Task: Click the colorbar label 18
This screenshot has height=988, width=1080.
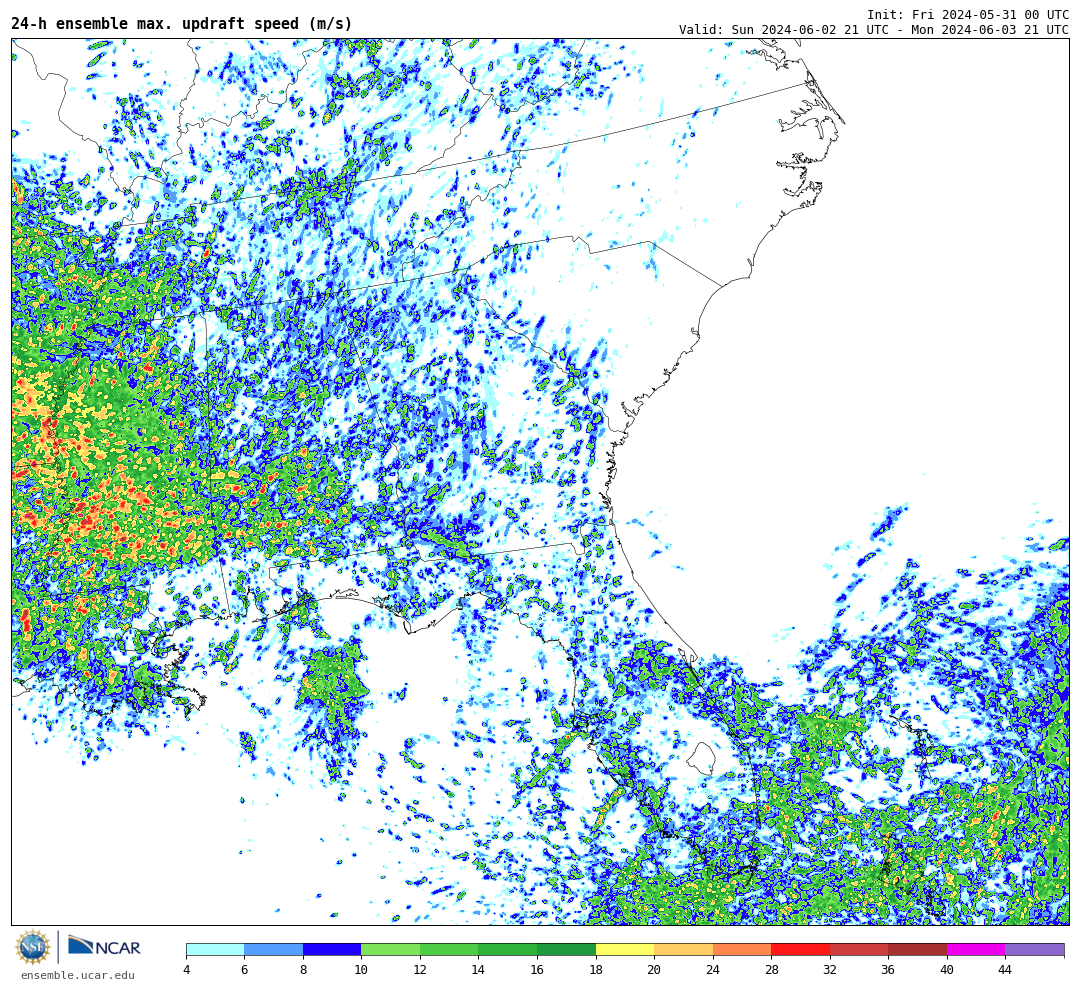Action: (596, 969)
